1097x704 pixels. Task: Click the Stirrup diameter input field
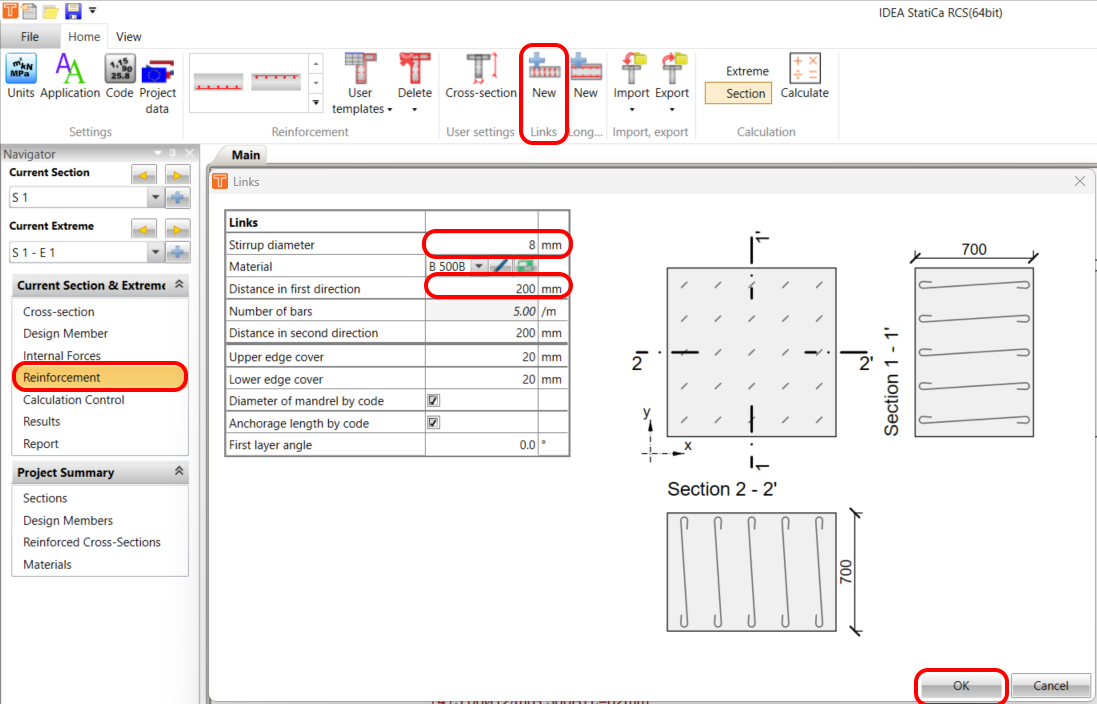482,245
